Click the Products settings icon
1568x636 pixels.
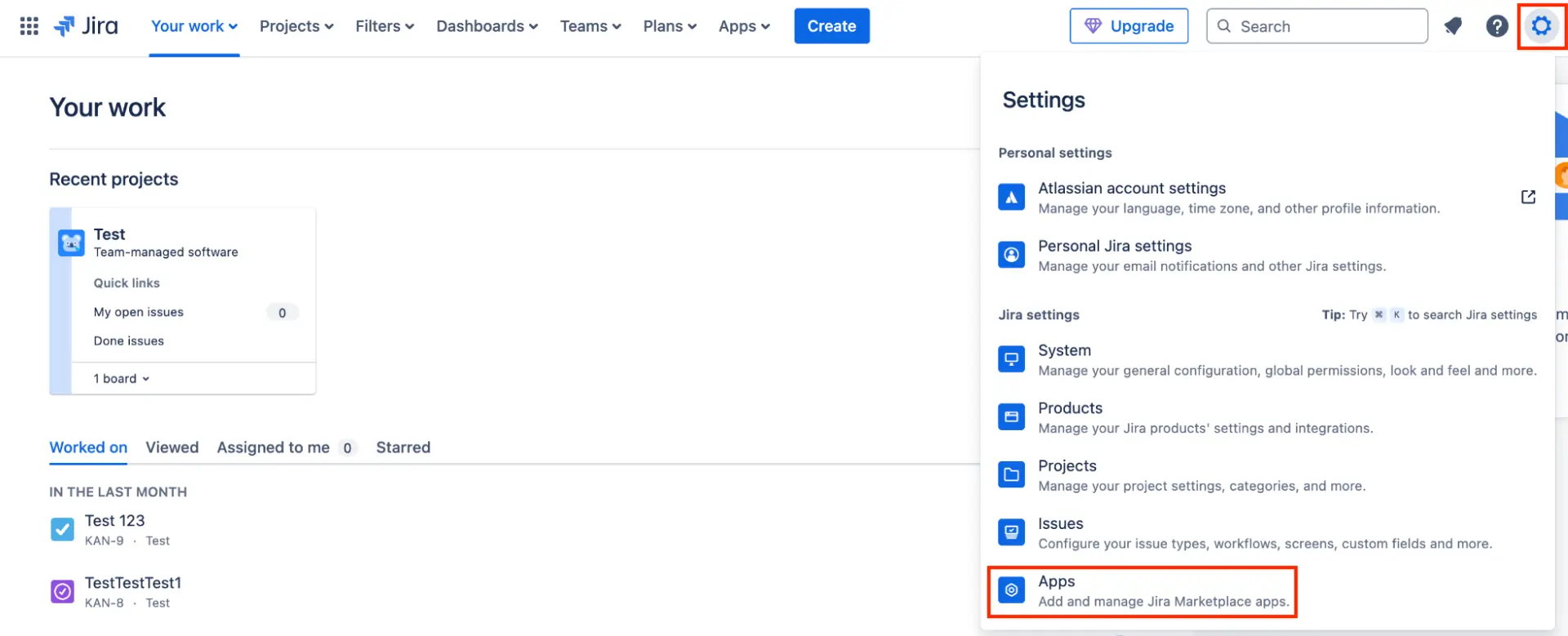tap(1011, 417)
